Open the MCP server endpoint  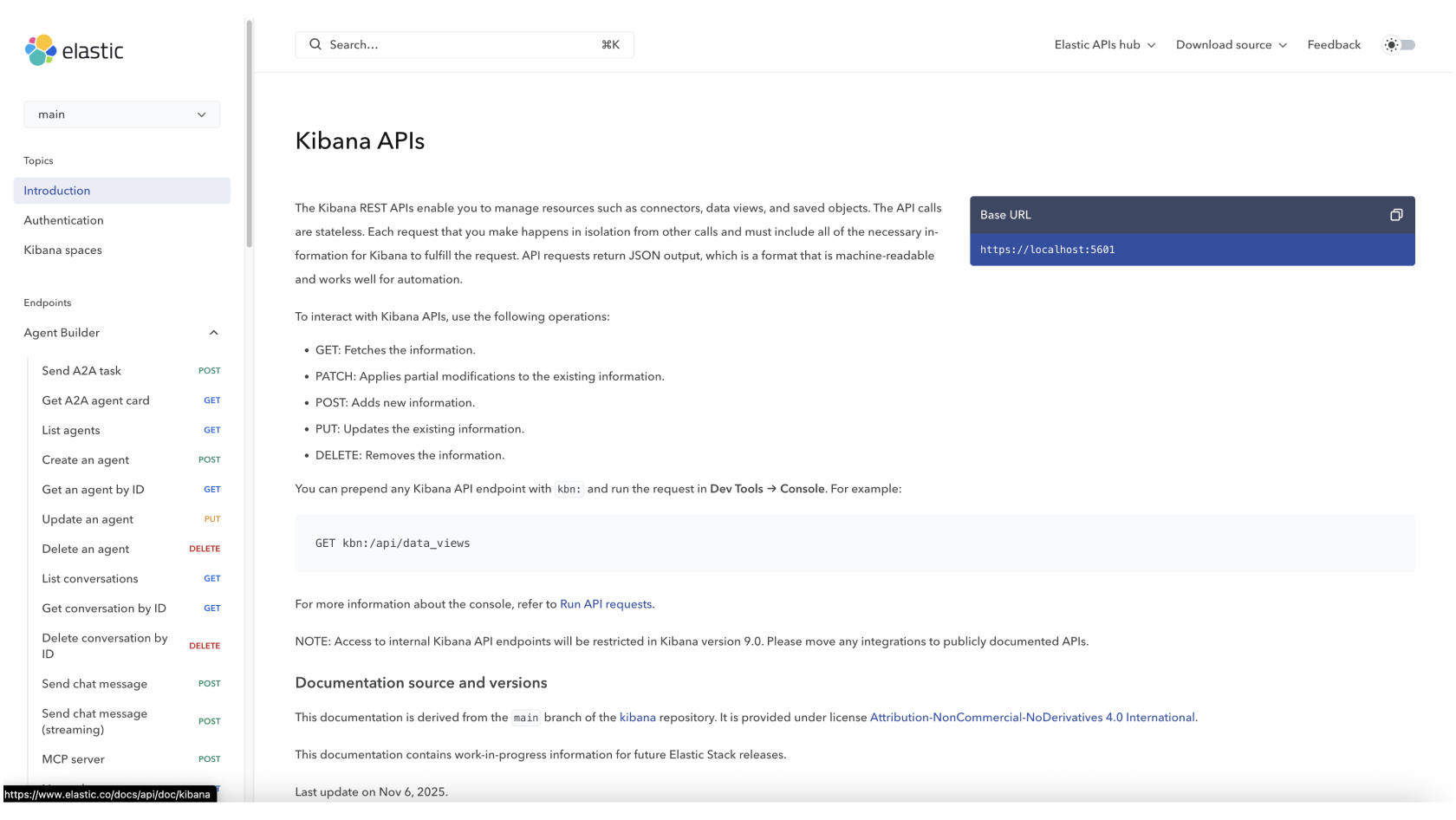pos(73,759)
